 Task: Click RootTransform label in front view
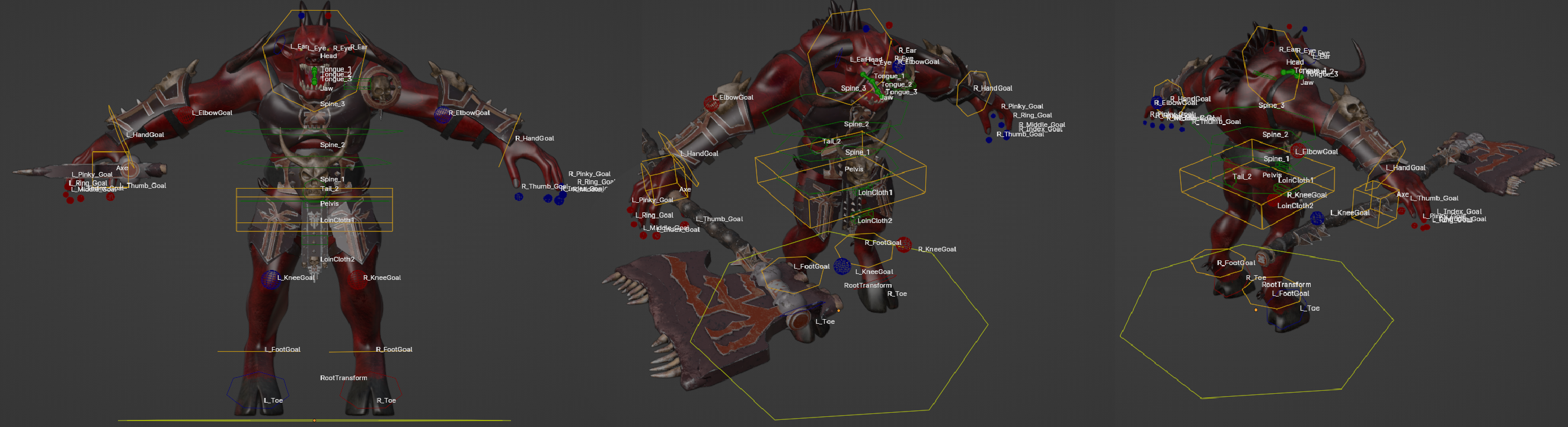point(343,378)
